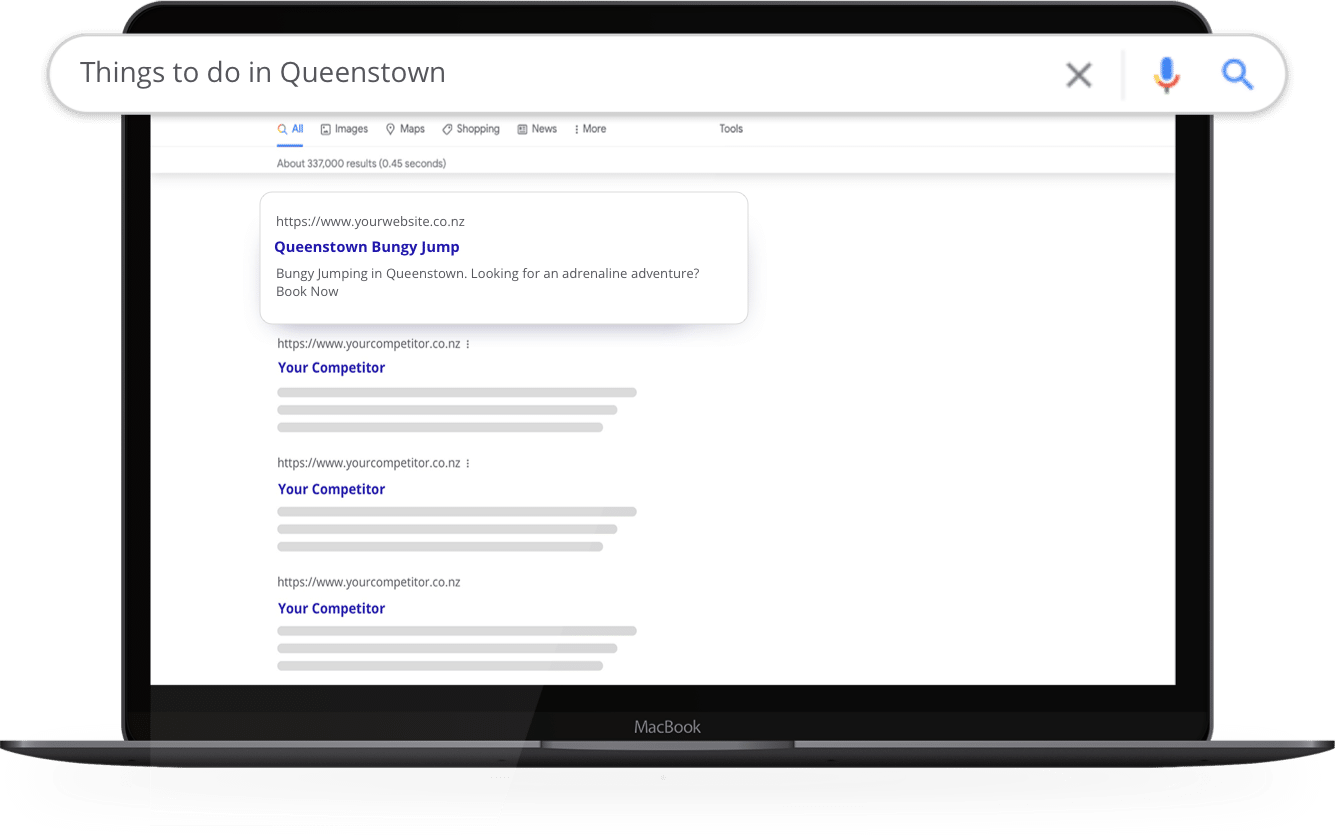
Task: Click the Bungy Jumping in Queenstown description snippet
Action: pos(487,282)
